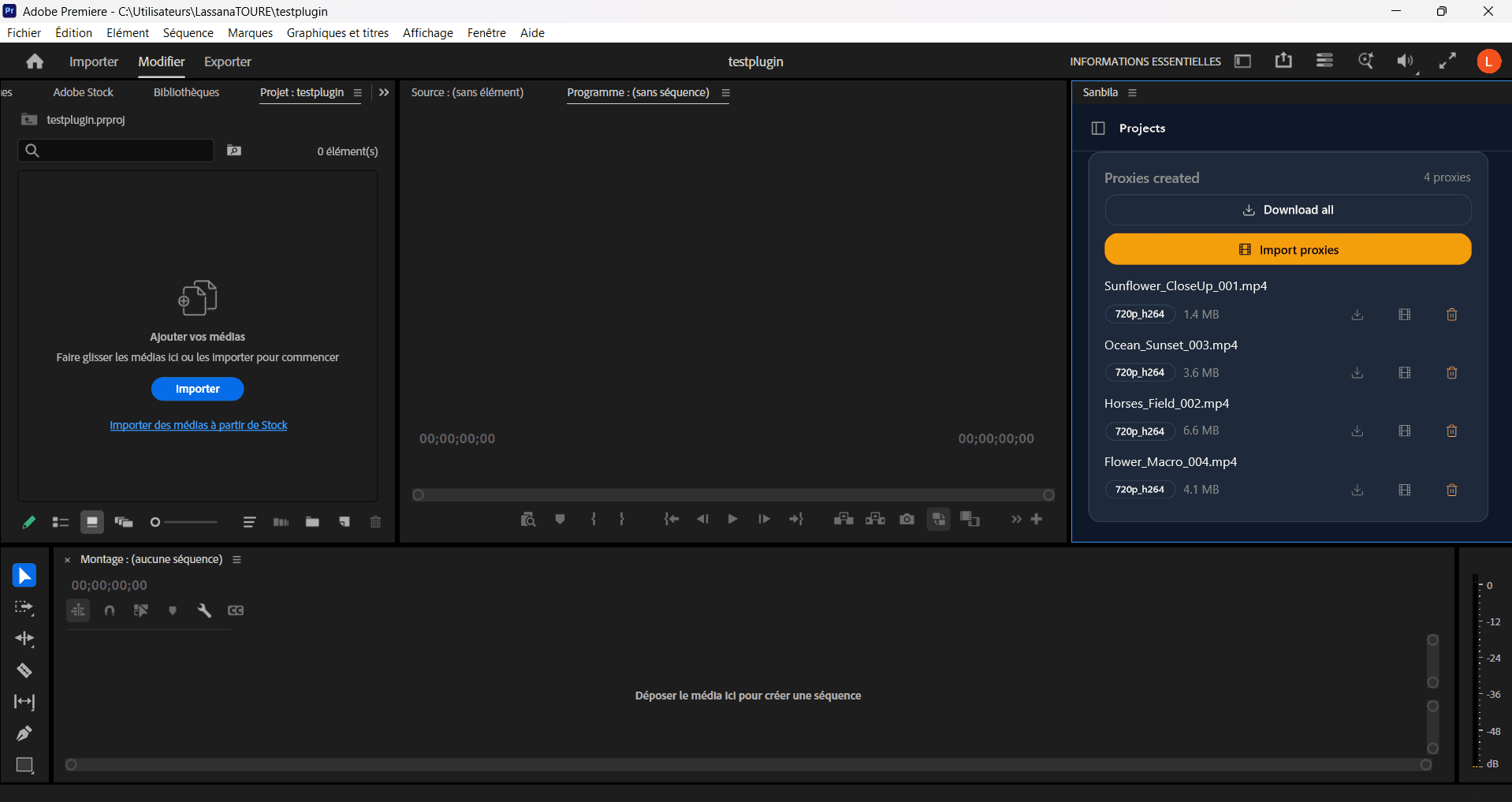1512x802 pixels.
Task: Open the workspaces layout icon
Action: point(1242,62)
